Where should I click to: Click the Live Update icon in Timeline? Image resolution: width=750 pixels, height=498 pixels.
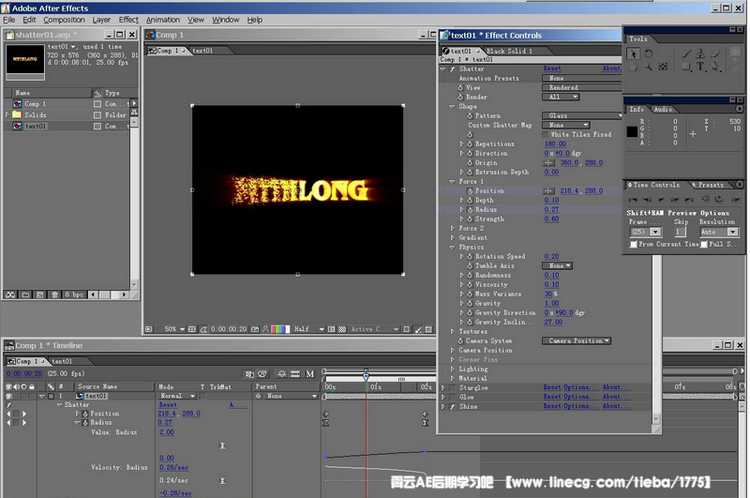pos(249,374)
